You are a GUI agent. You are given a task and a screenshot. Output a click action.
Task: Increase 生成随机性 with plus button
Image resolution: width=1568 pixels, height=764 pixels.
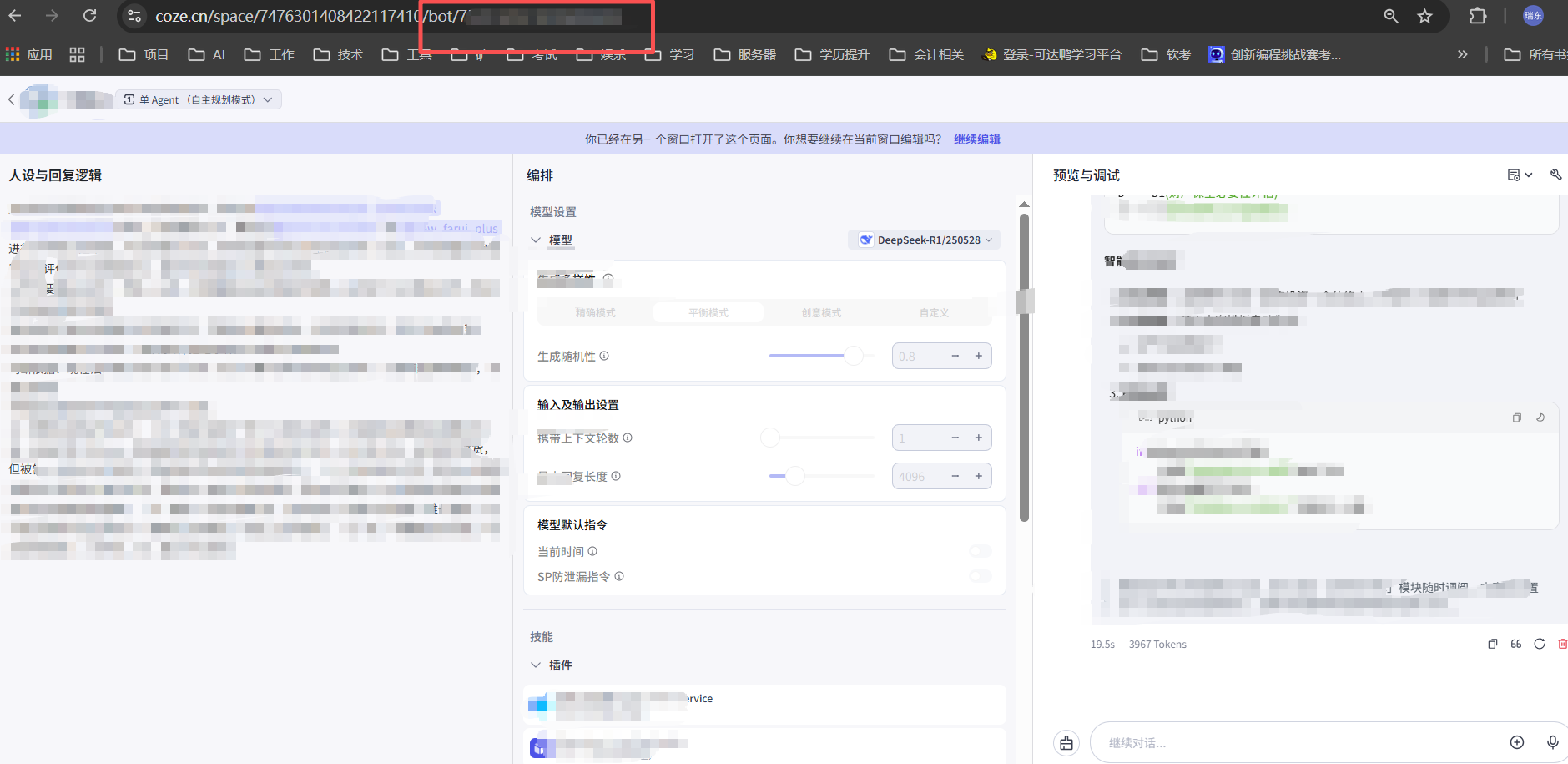point(979,356)
